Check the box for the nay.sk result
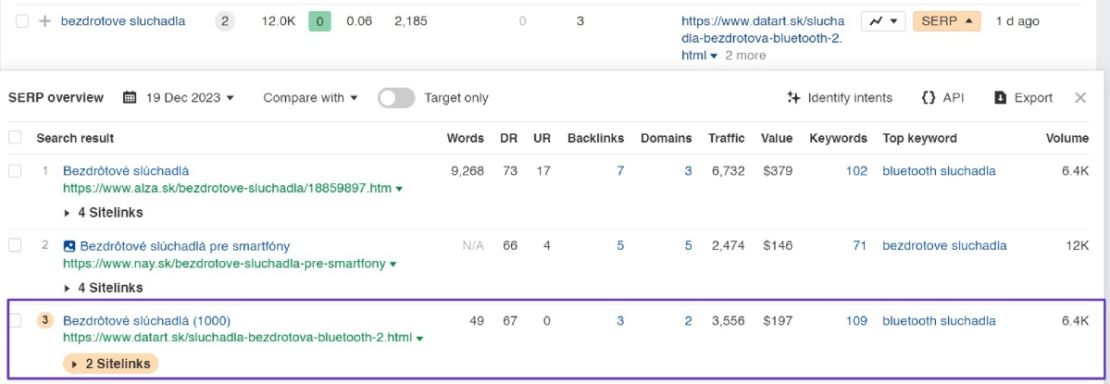 [15, 246]
